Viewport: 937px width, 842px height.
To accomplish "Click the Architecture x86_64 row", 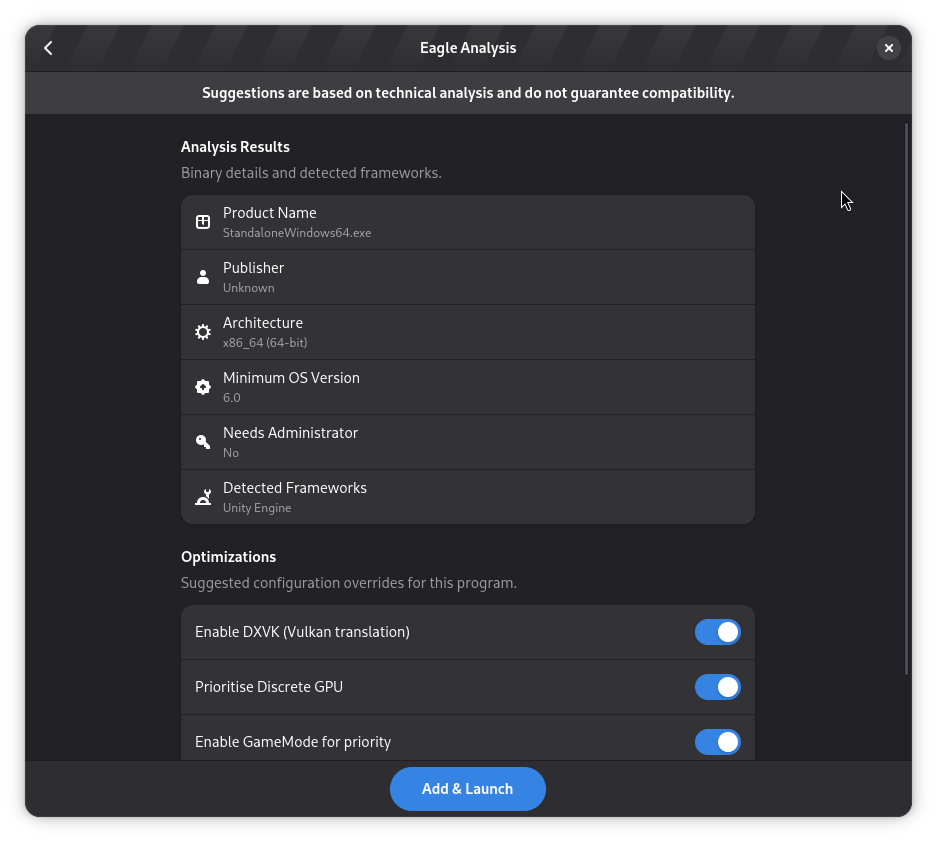I will coord(467,332).
